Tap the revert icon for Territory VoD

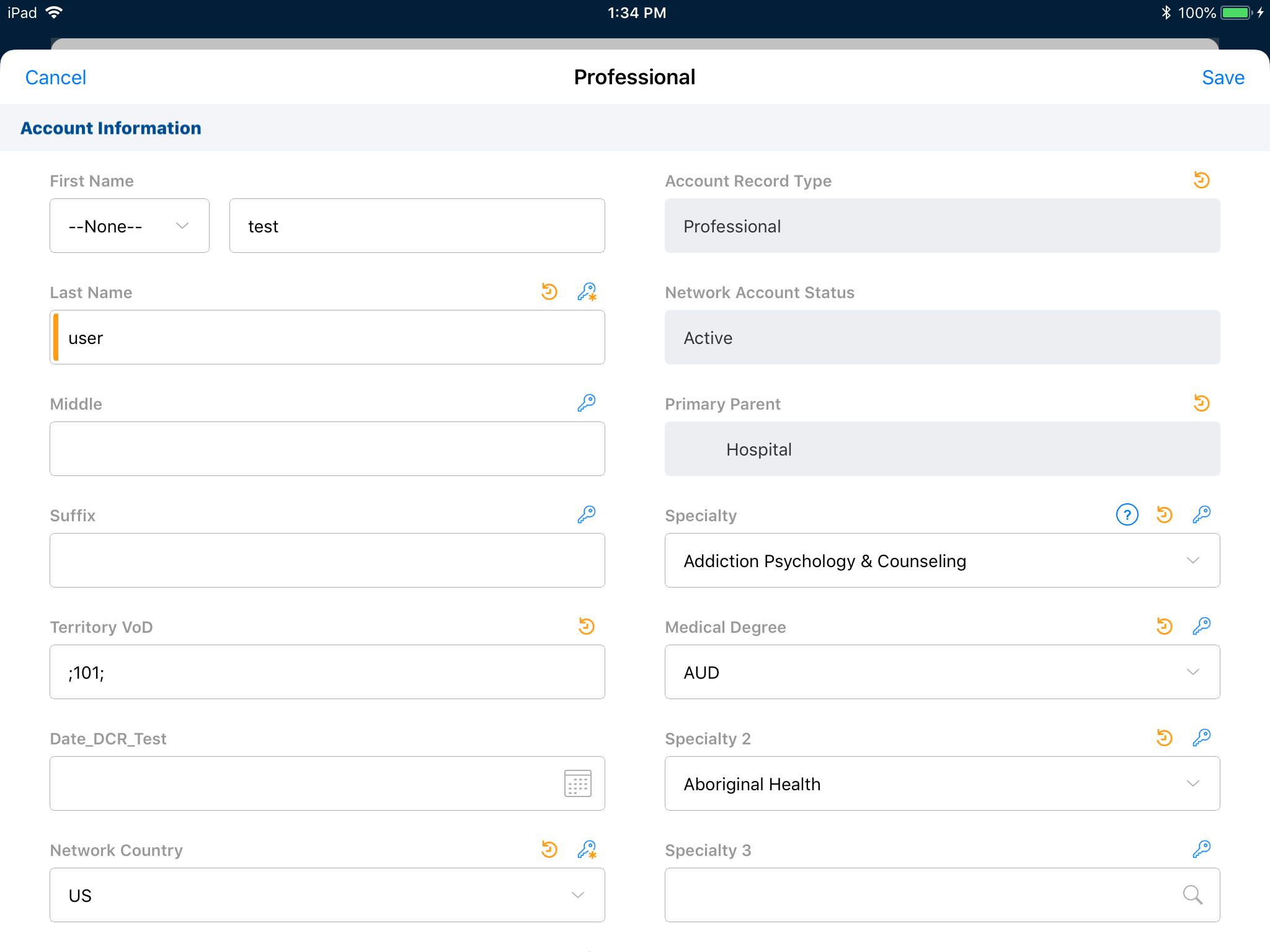(x=586, y=626)
